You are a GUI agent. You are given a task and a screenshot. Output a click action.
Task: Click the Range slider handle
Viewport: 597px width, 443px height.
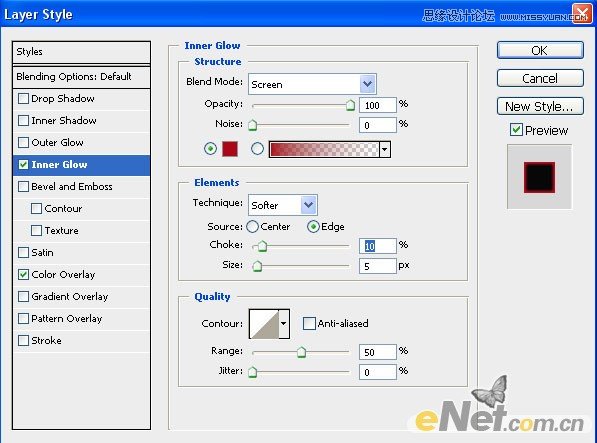click(x=301, y=352)
